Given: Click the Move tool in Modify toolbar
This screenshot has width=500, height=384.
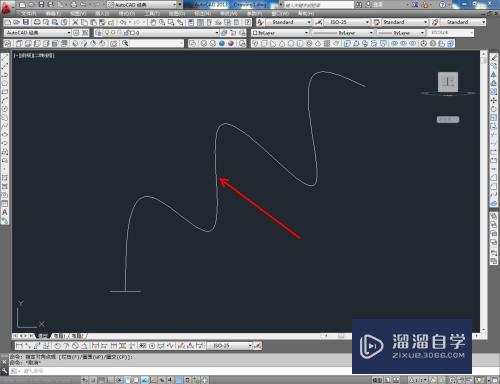Looking at the screenshot, I should [494, 100].
